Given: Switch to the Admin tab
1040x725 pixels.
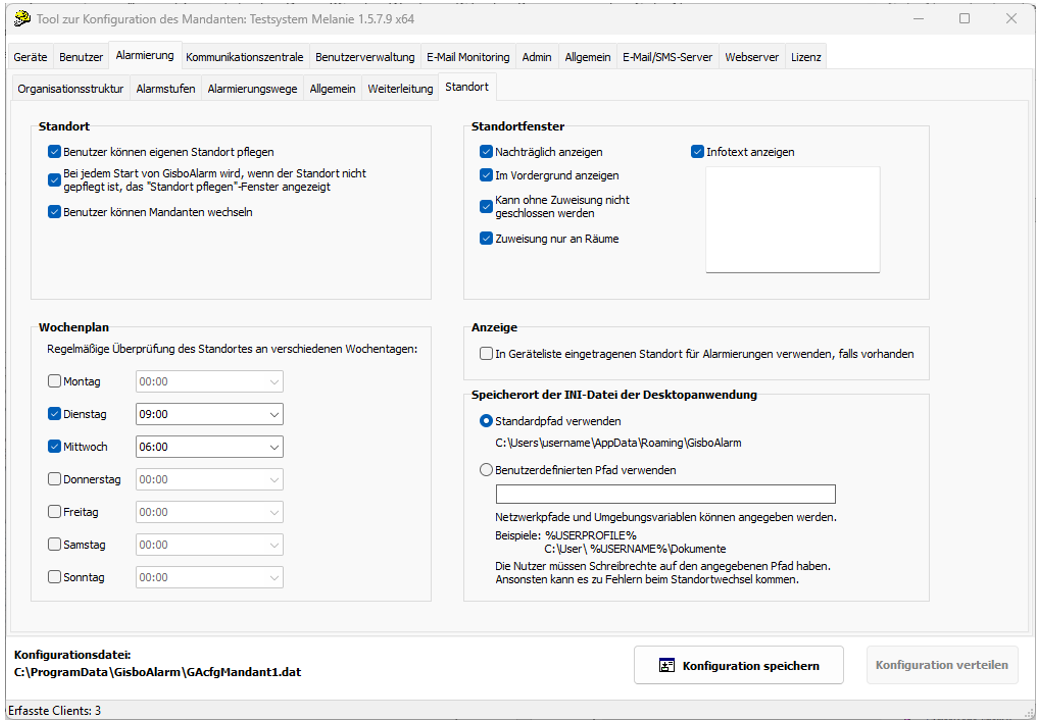Looking at the screenshot, I should coord(537,57).
